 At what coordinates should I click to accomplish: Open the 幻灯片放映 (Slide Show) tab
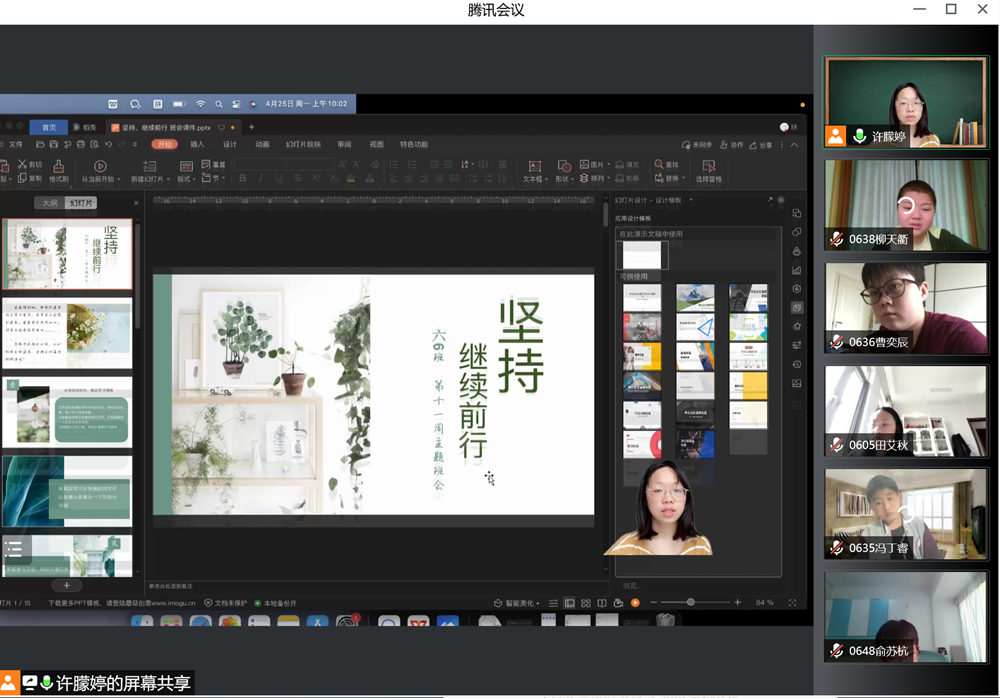(x=303, y=144)
